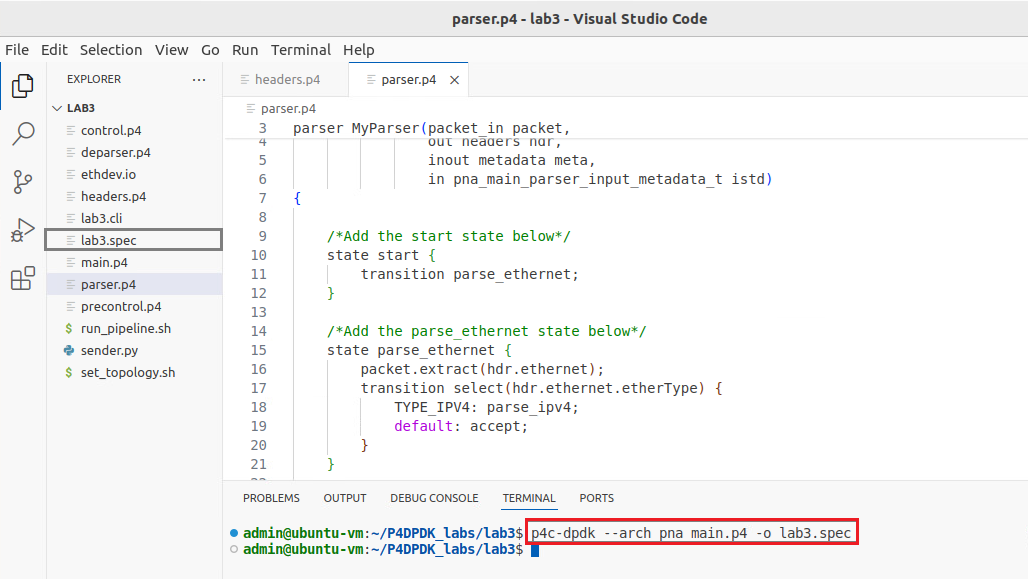Open run_pipeline.sh script file

(126, 329)
